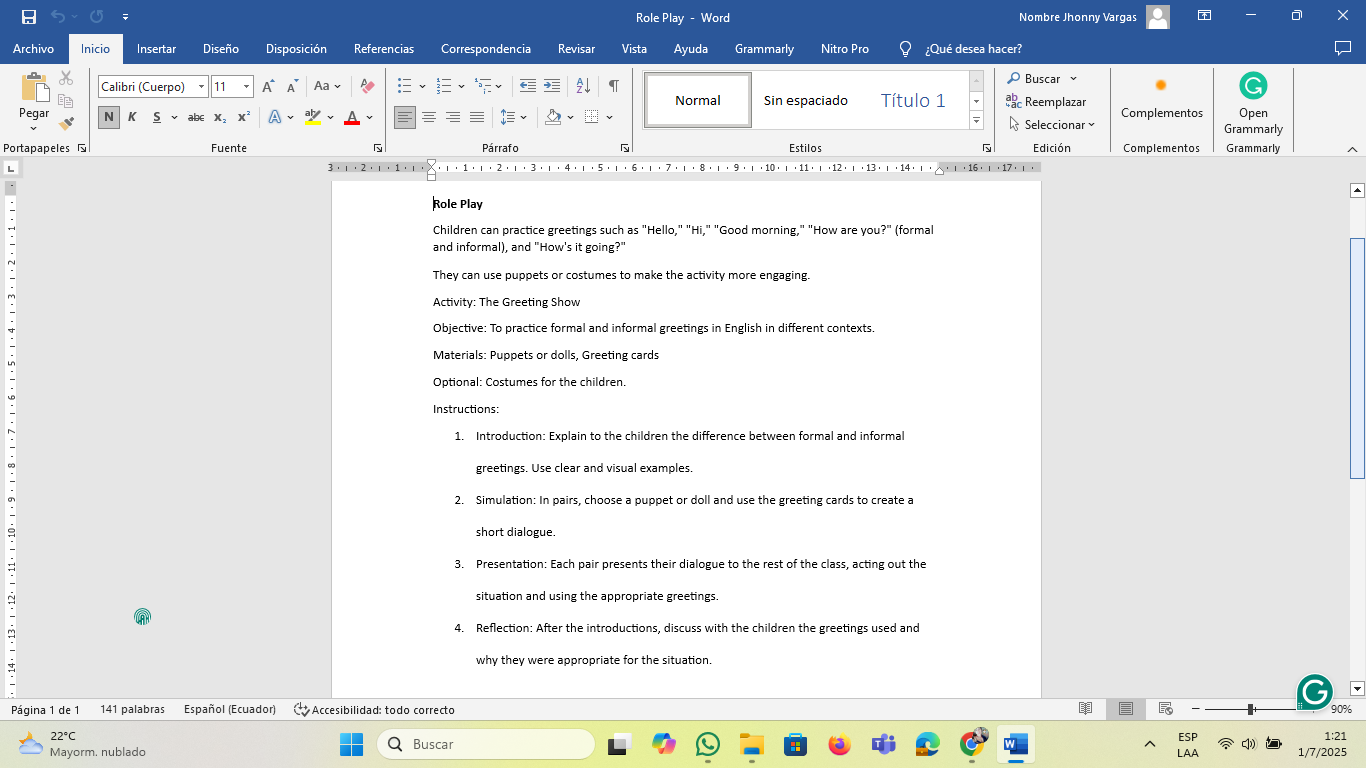Click the yellow text highlight color

click(x=313, y=118)
